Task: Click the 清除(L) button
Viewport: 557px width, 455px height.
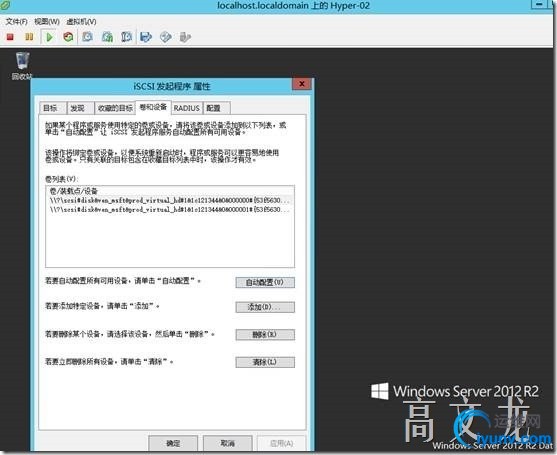Action: click(265, 362)
